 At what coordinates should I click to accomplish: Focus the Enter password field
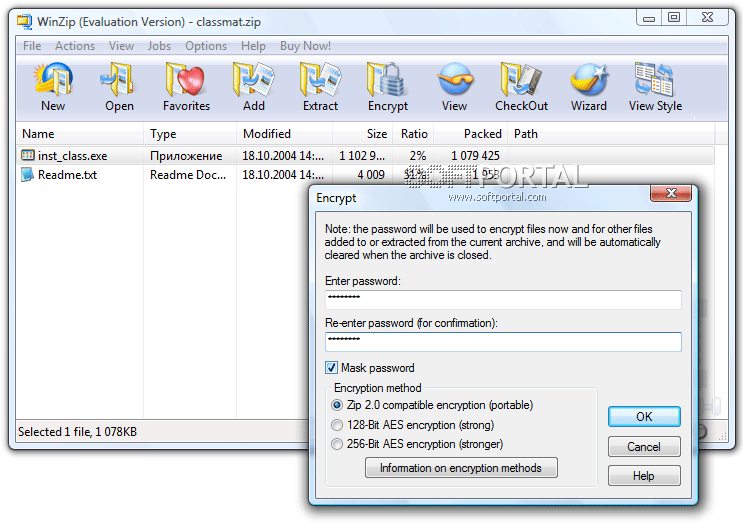(503, 299)
